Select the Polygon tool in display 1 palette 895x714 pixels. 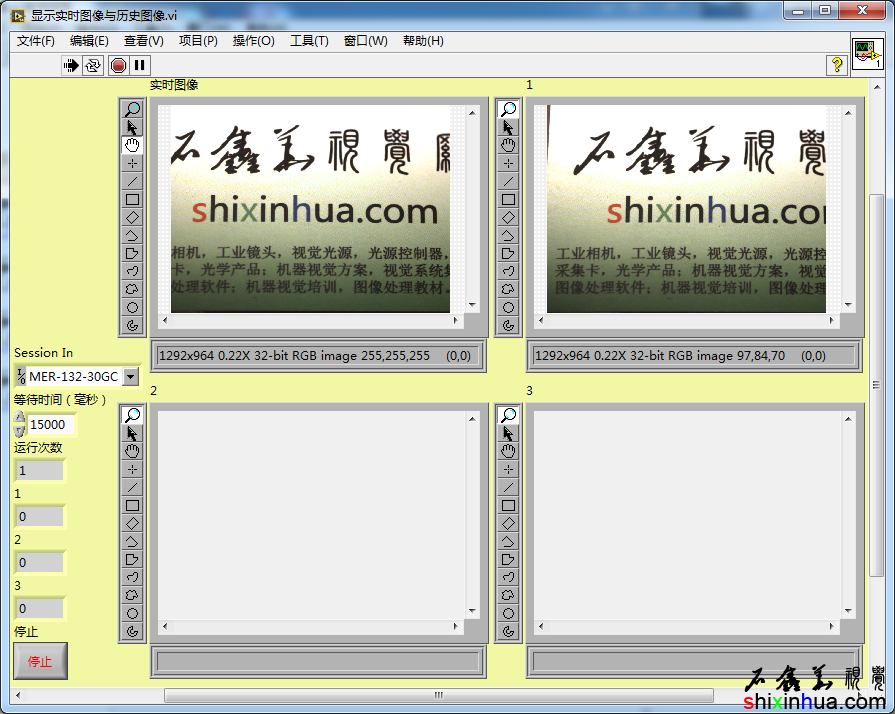click(x=509, y=253)
